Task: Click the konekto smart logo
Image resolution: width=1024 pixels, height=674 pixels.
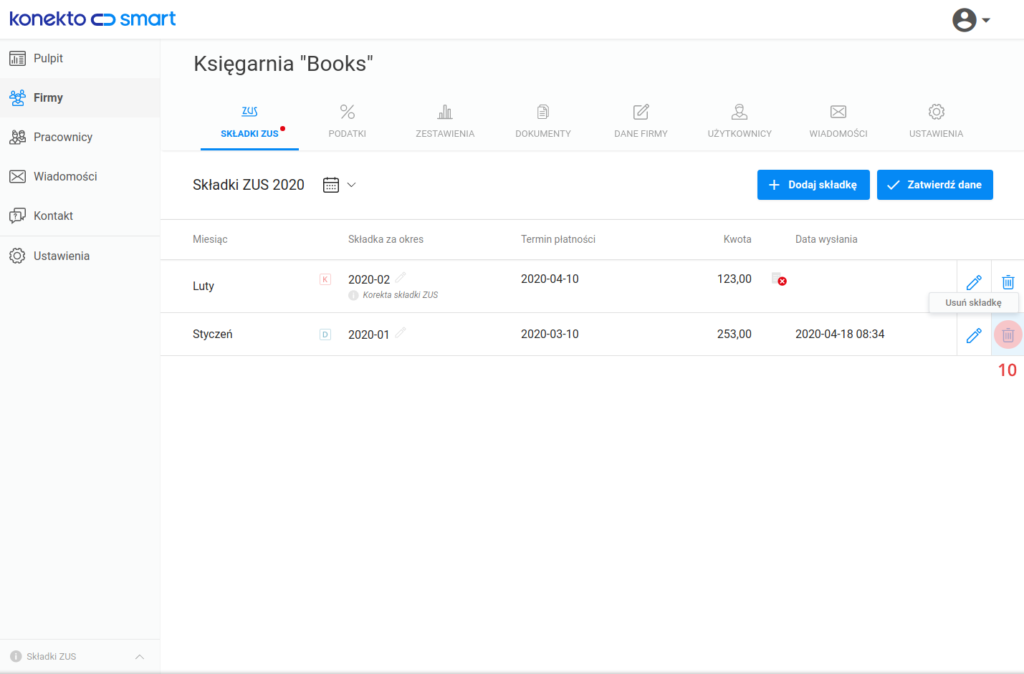Action: coord(92,18)
